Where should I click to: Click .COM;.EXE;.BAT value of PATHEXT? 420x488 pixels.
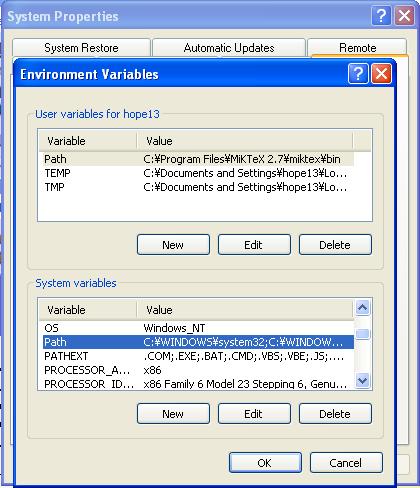(x=244, y=356)
